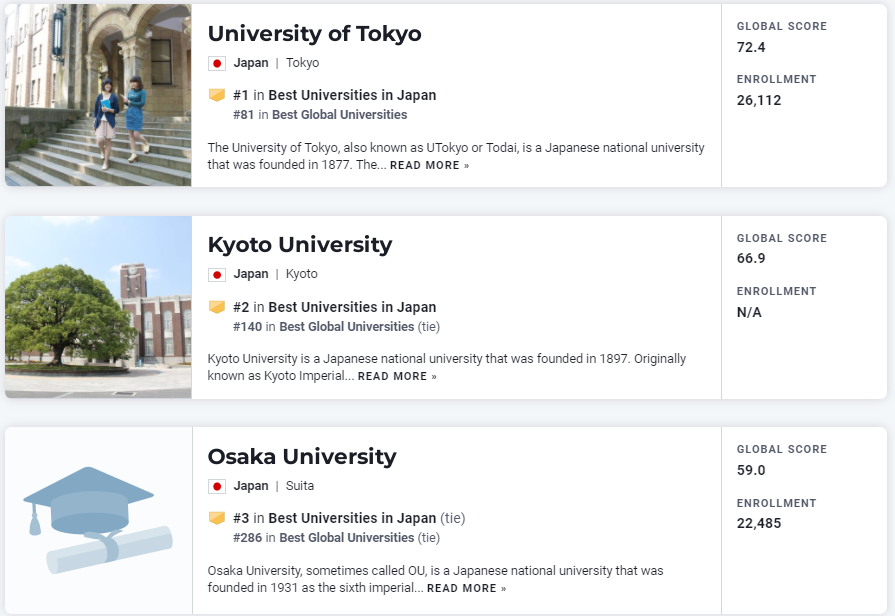This screenshot has width=895, height=616.
Task: Open the Osaka University title link
Action: (x=302, y=457)
